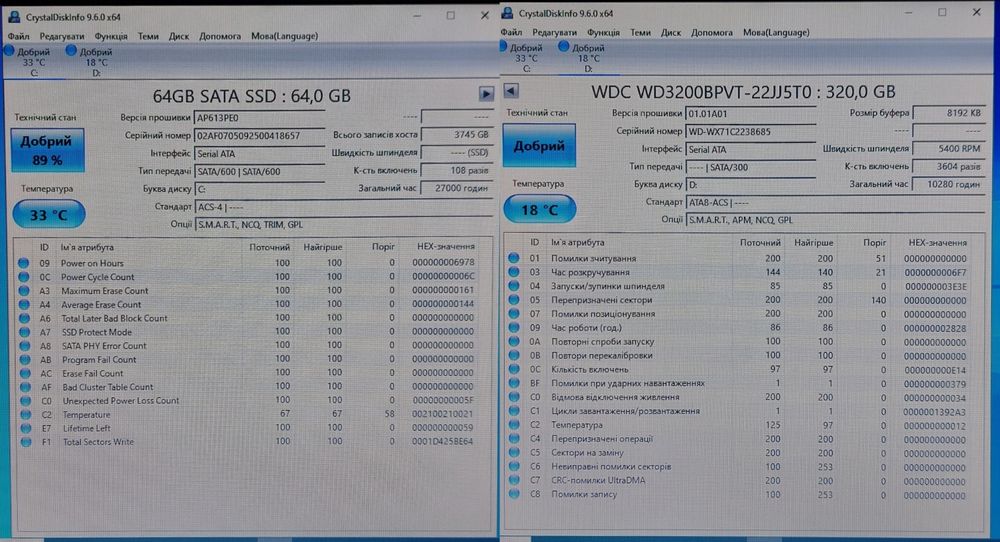Select Цикли завантаження/розвантаження attribute text
The image size is (1000, 542).
[625, 411]
